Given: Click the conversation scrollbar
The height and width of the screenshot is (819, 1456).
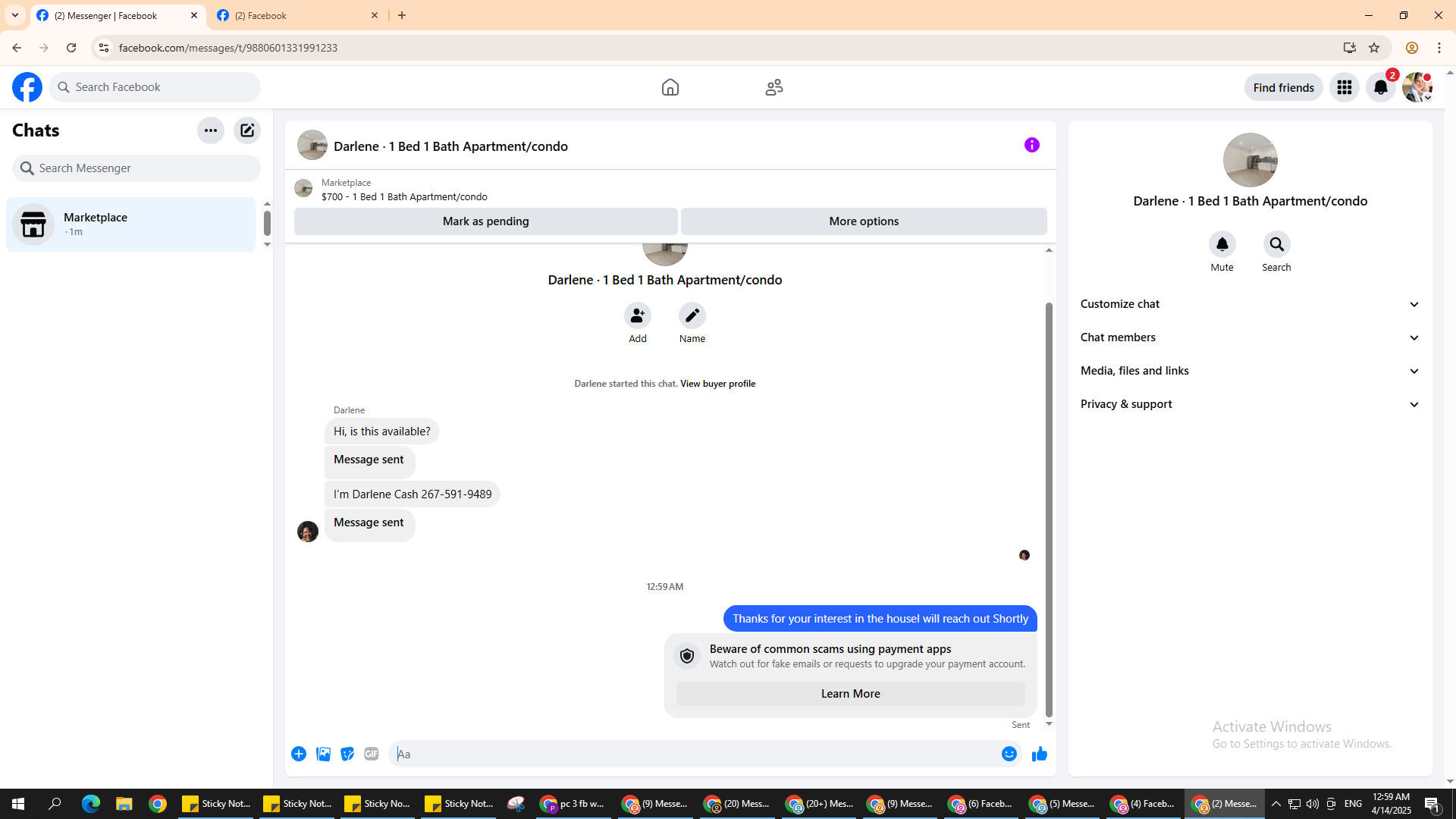Looking at the screenshot, I should 1049,508.
